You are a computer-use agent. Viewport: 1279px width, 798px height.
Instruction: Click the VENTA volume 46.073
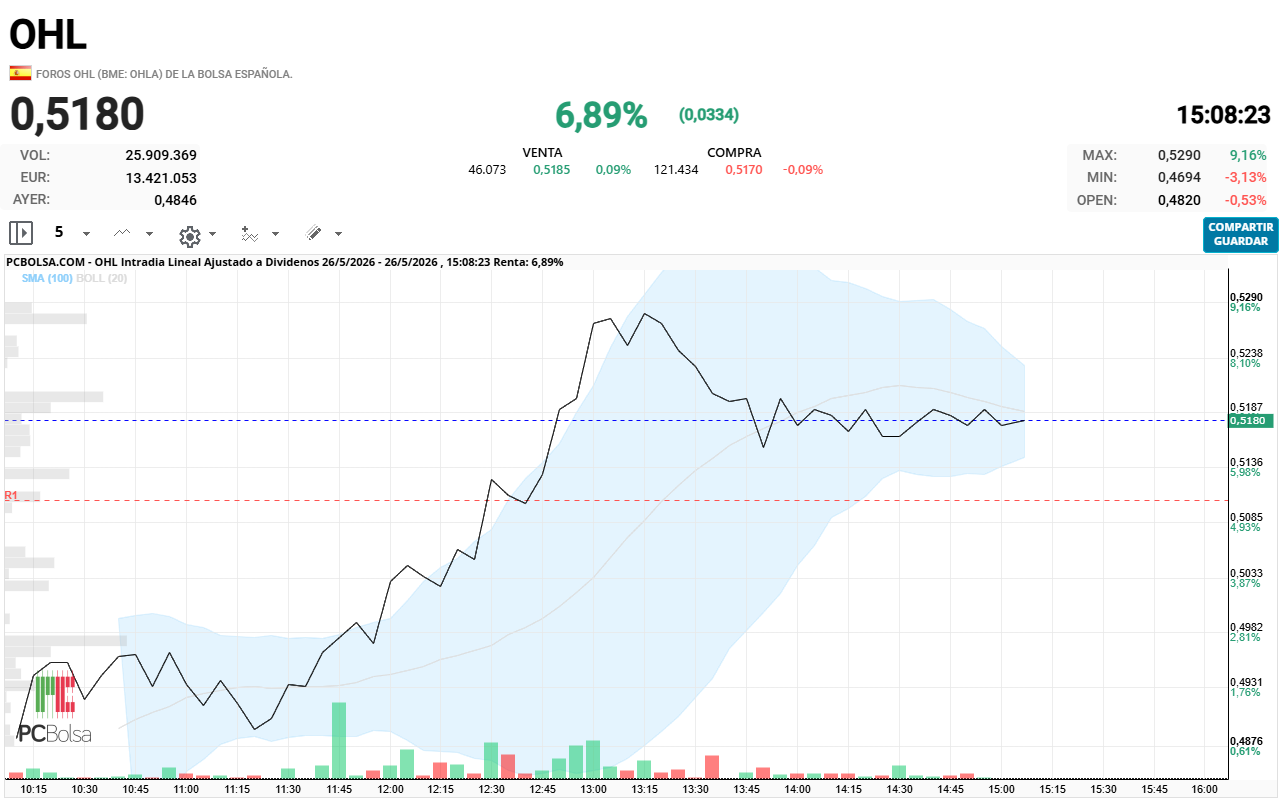487,170
